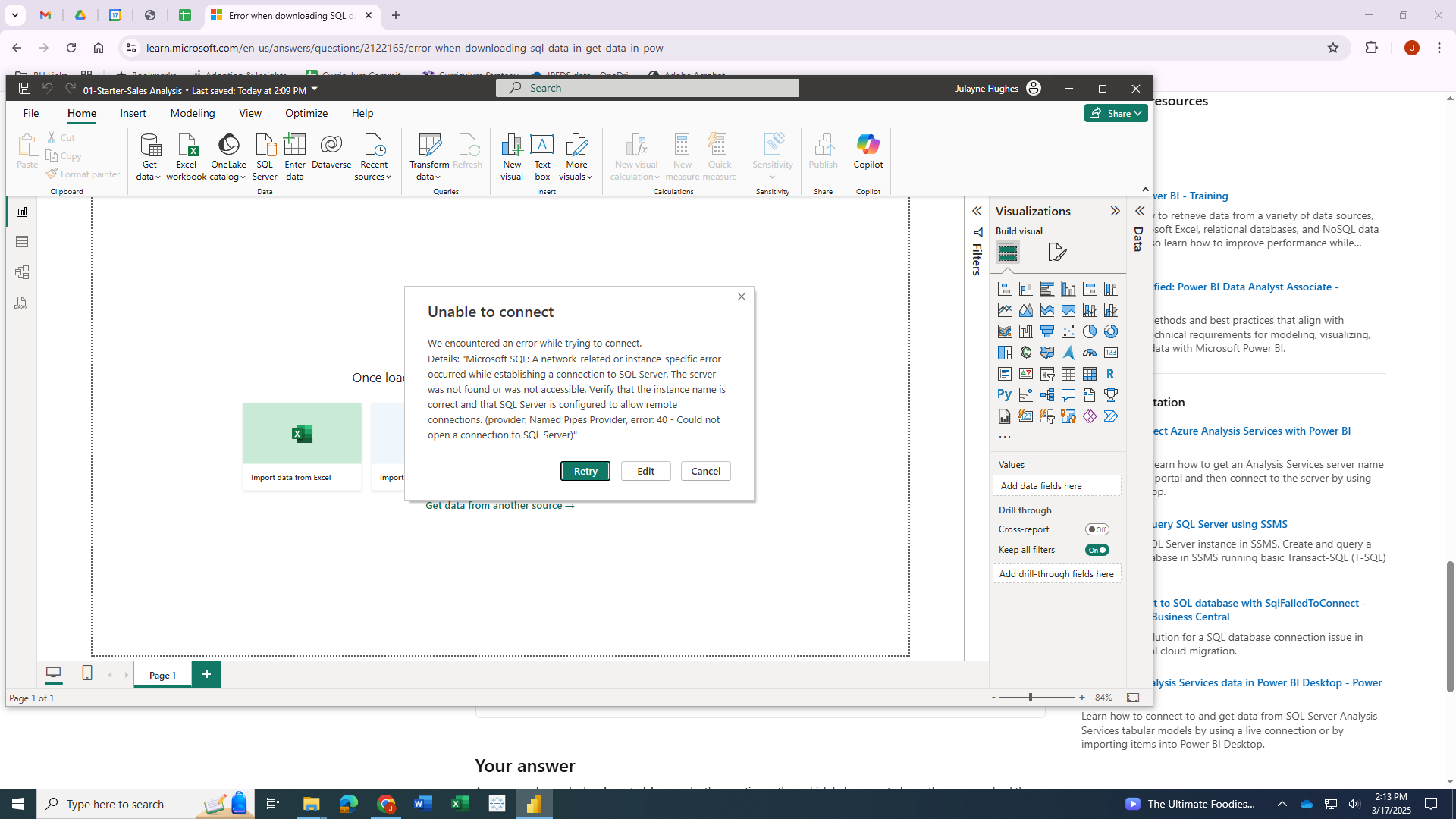The width and height of the screenshot is (1456, 819).
Task: Insert a Text box from ribbon
Action: [x=542, y=156]
